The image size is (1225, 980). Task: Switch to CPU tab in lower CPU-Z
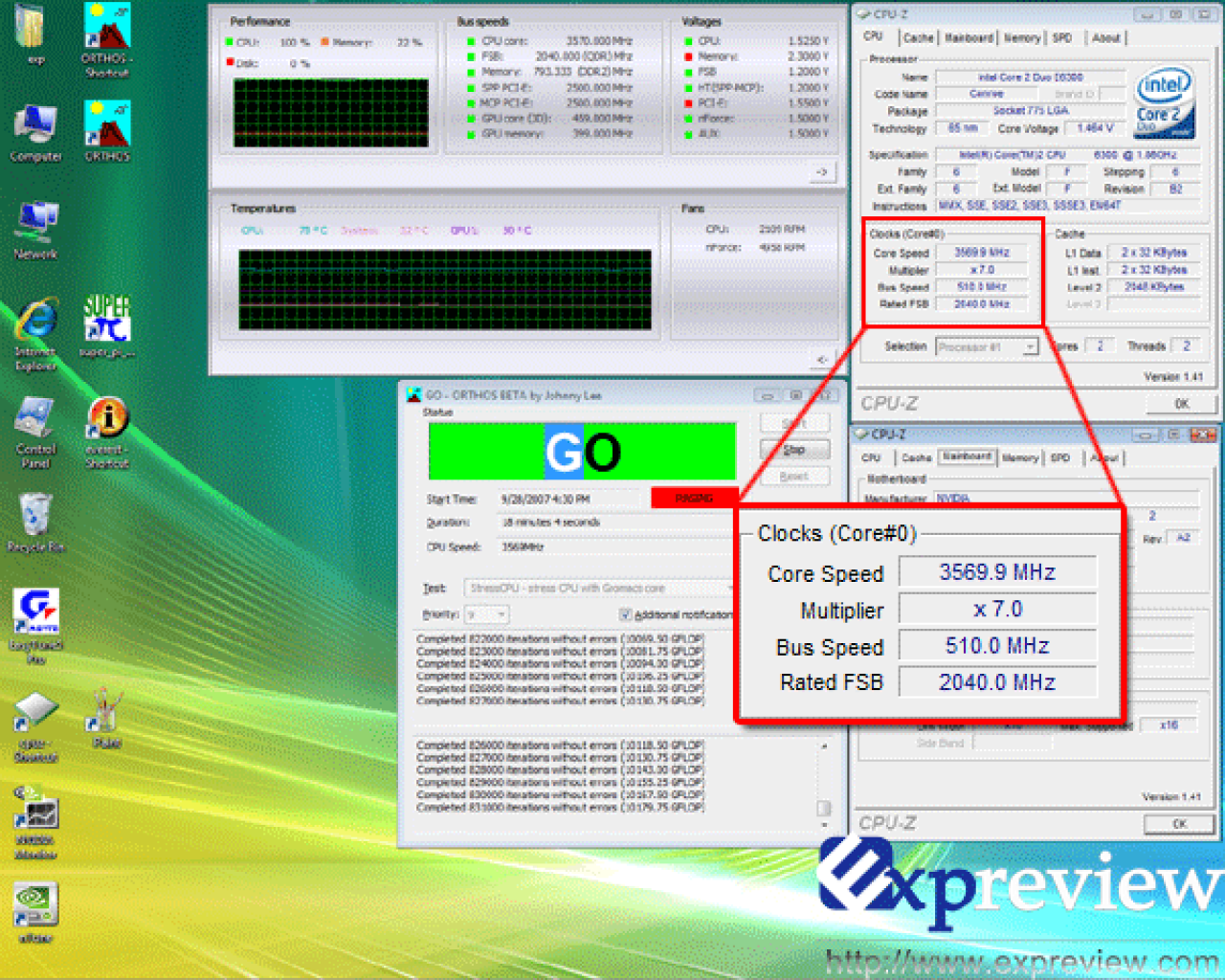[871, 457]
